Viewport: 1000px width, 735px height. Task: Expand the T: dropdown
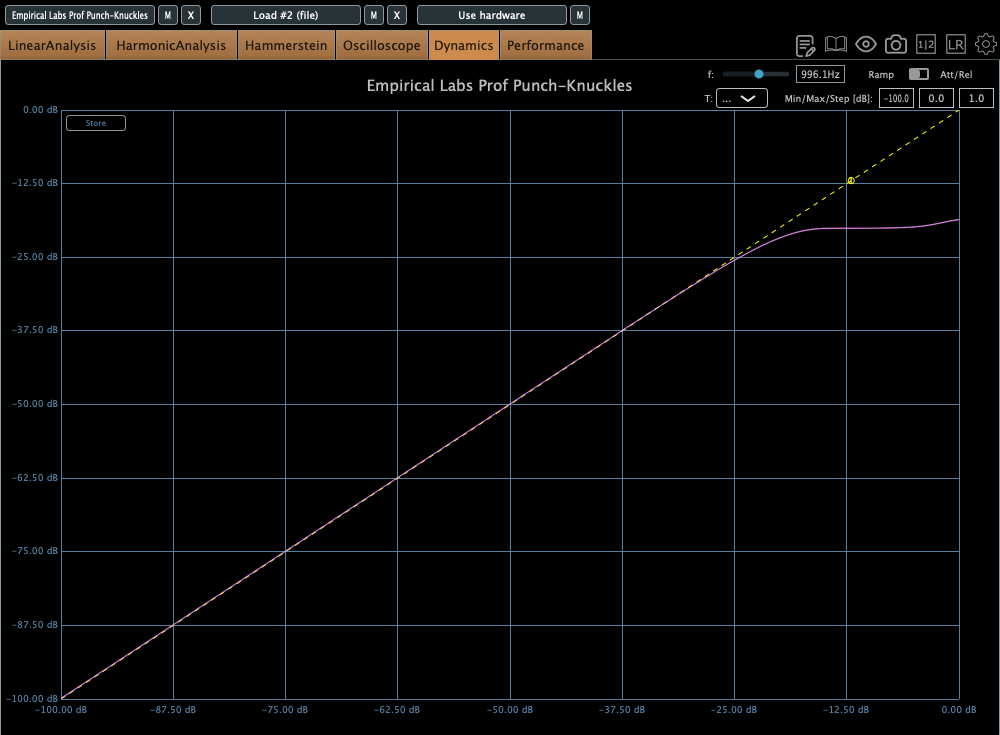pyautogui.click(x=741, y=98)
